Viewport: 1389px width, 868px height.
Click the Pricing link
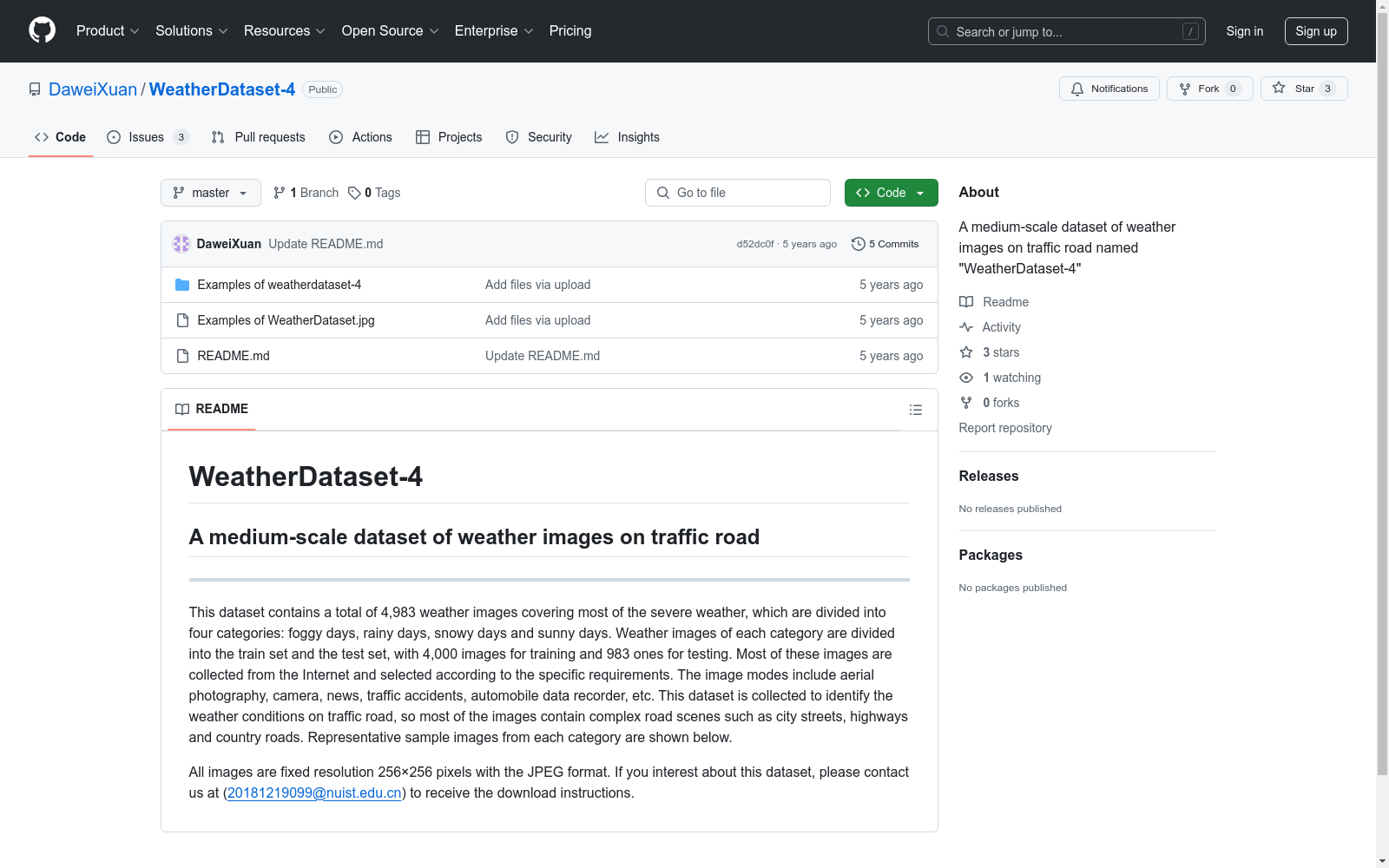[570, 30]
